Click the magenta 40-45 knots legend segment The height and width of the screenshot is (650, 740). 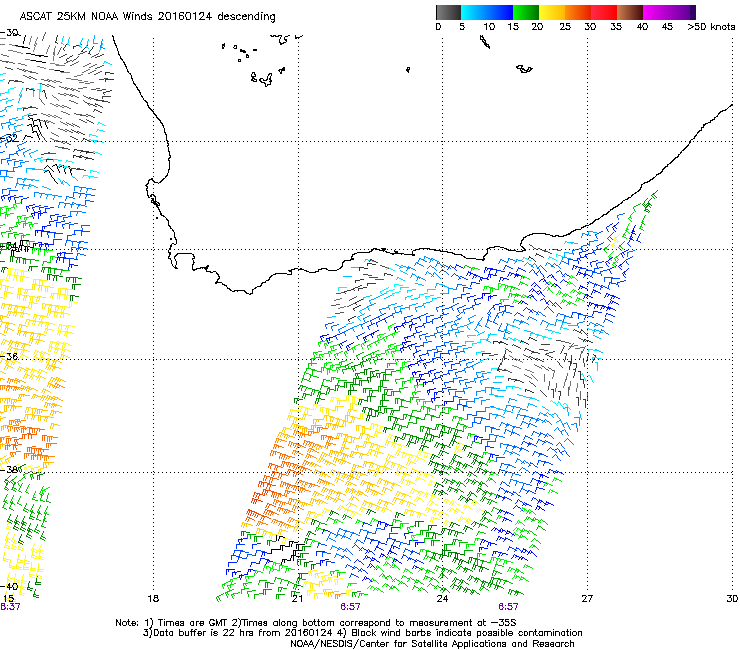click(656, 12)
